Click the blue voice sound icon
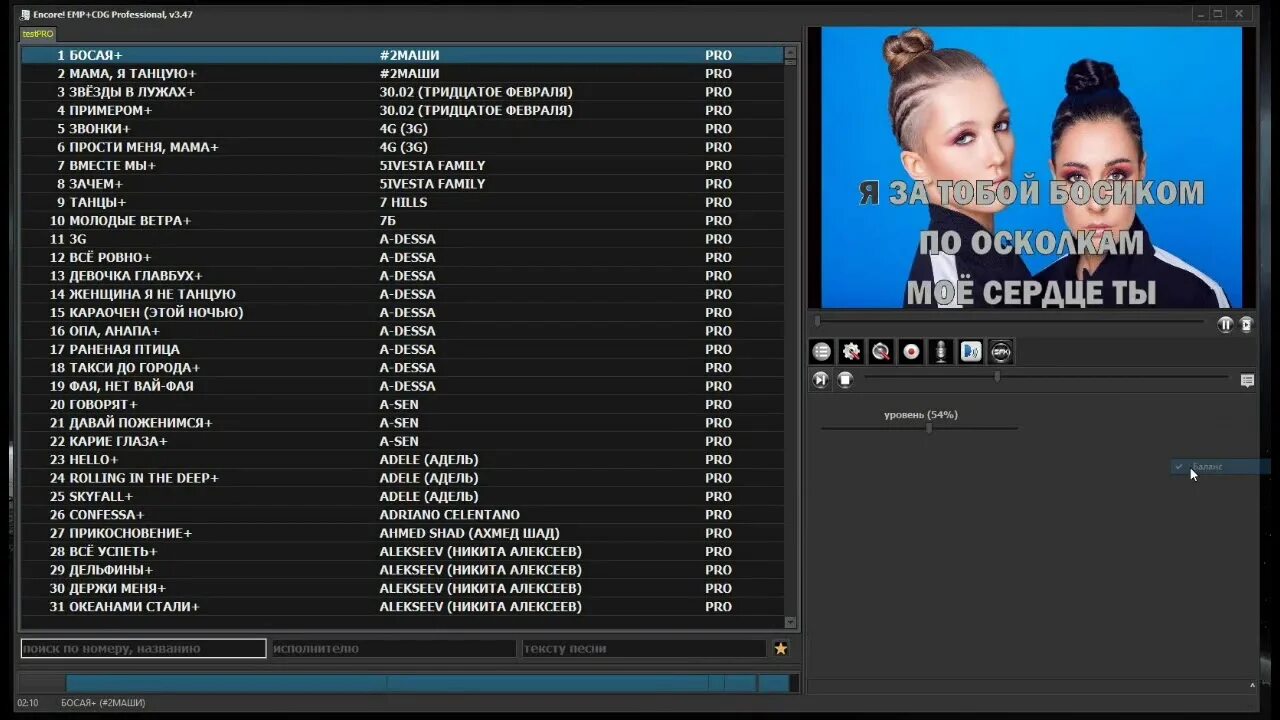Viewport: 1280px width, 720px height. pyautogui.click(x=971, y=351)
